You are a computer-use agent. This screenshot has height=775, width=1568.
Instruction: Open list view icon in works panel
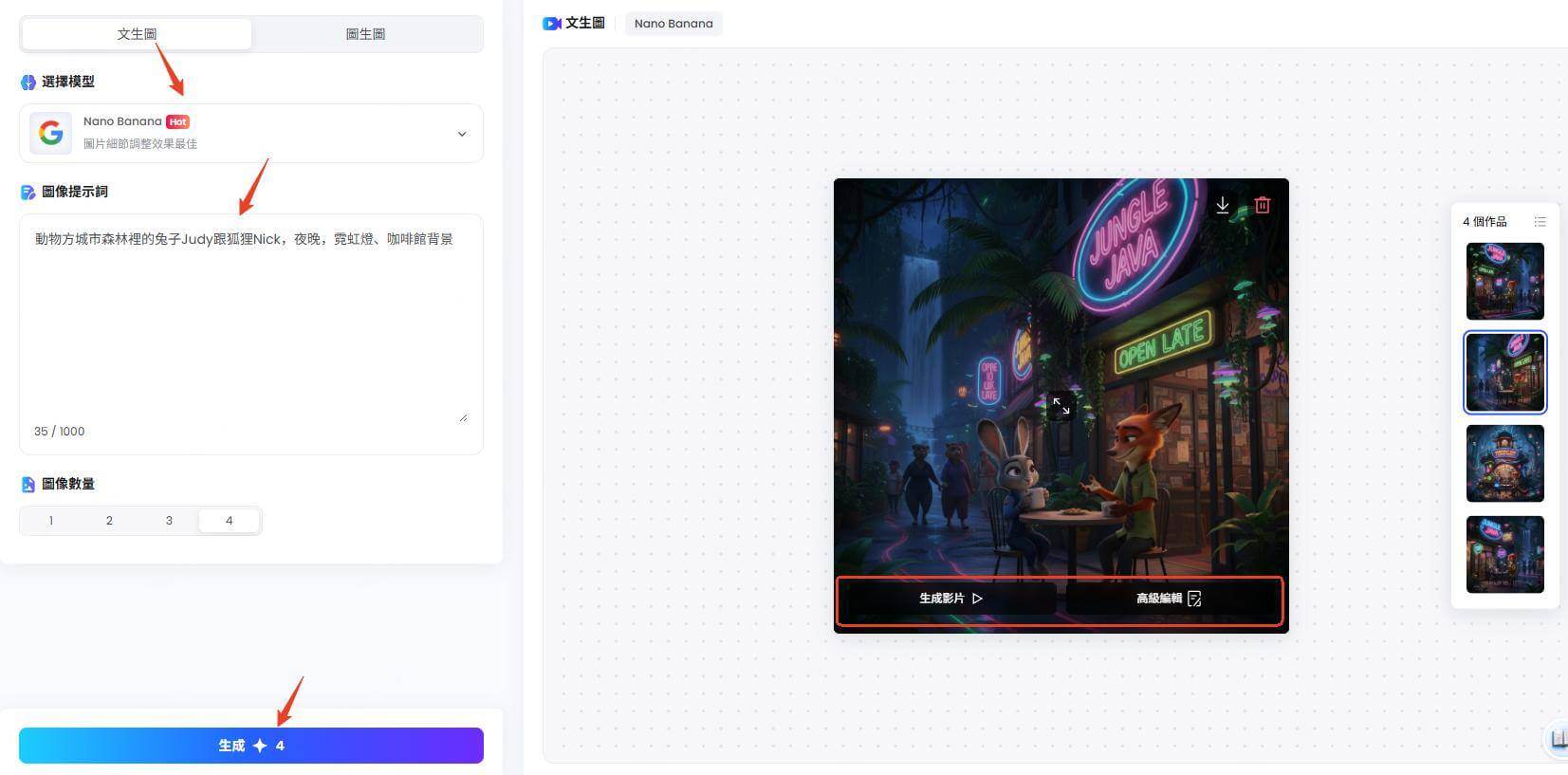(1540, 222)
